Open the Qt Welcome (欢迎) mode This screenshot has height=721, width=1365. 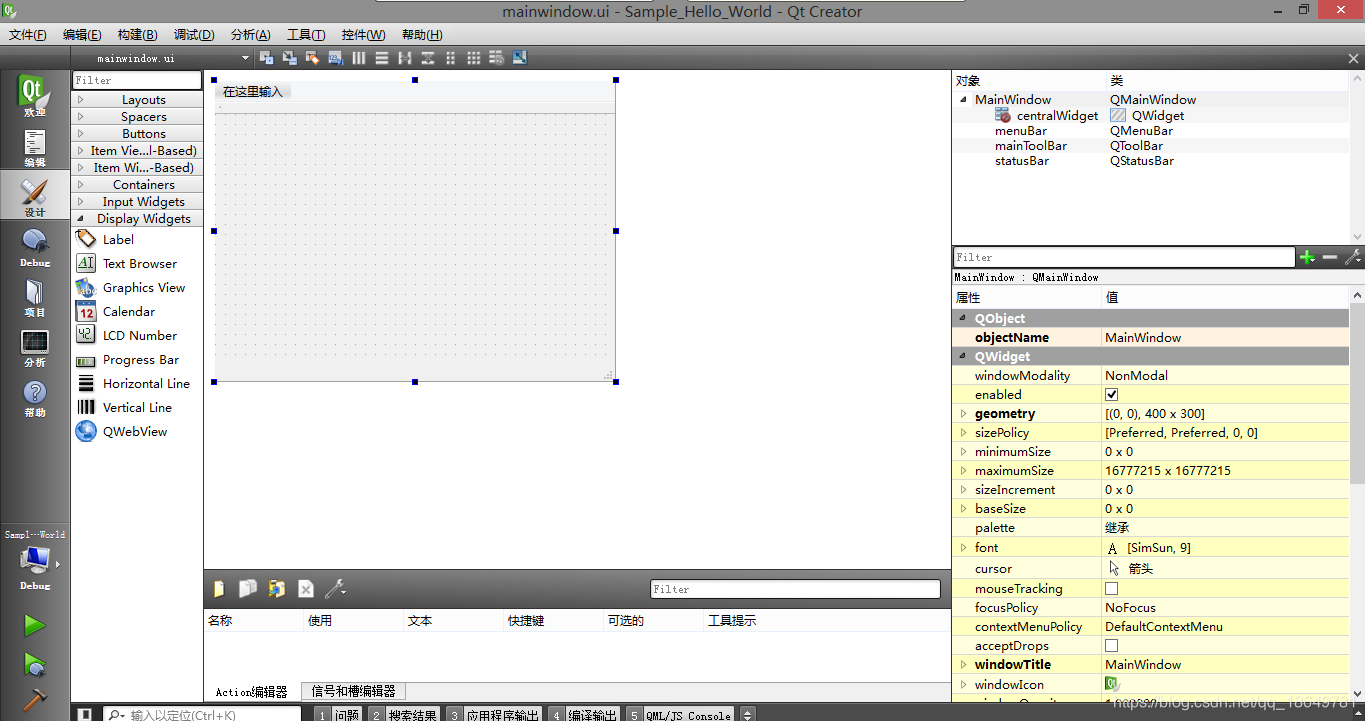35,96
